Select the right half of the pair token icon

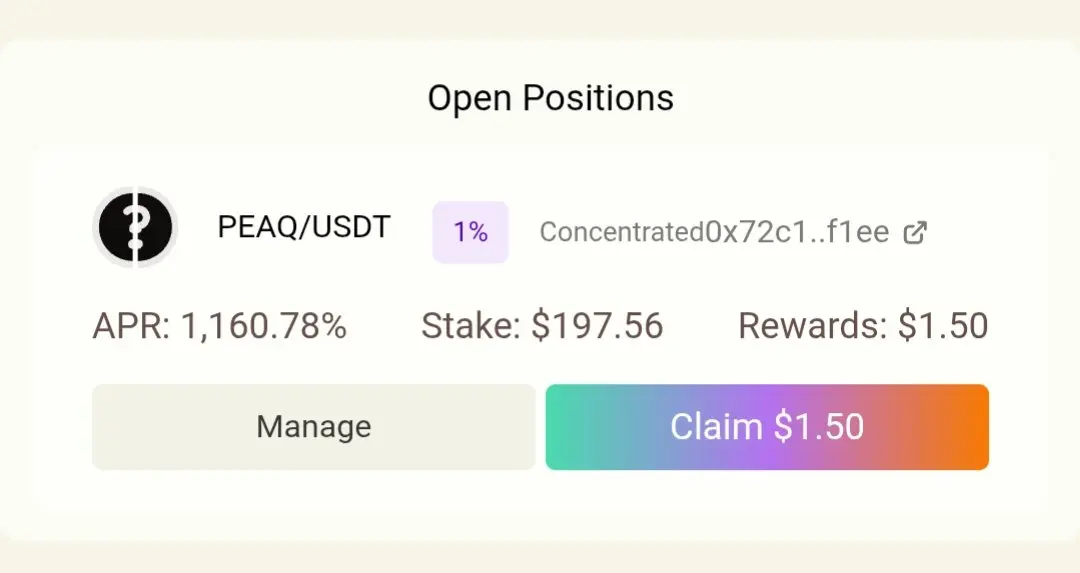pos(156,227)
